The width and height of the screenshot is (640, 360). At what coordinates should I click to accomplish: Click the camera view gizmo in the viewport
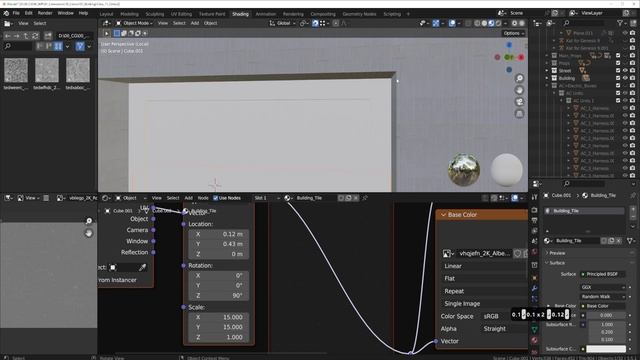pyautogui.click(x=519, y=102)
